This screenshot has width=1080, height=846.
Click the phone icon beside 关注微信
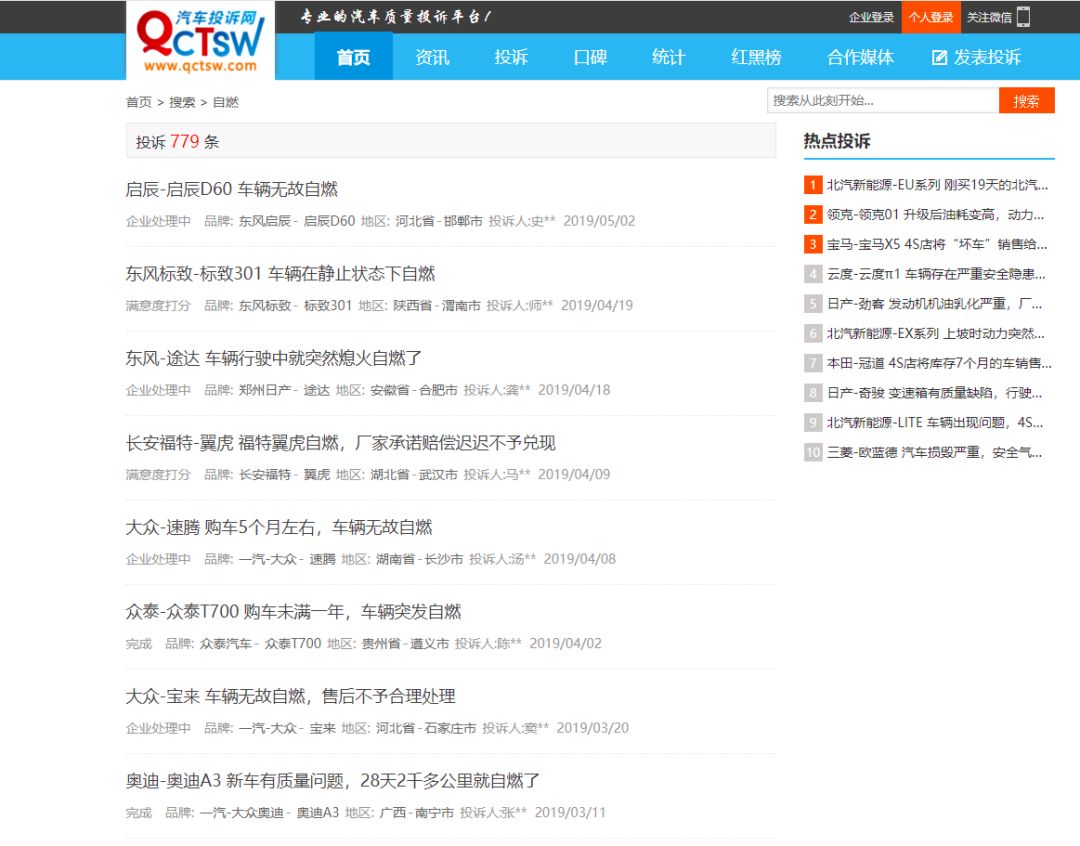point(1023,17)
